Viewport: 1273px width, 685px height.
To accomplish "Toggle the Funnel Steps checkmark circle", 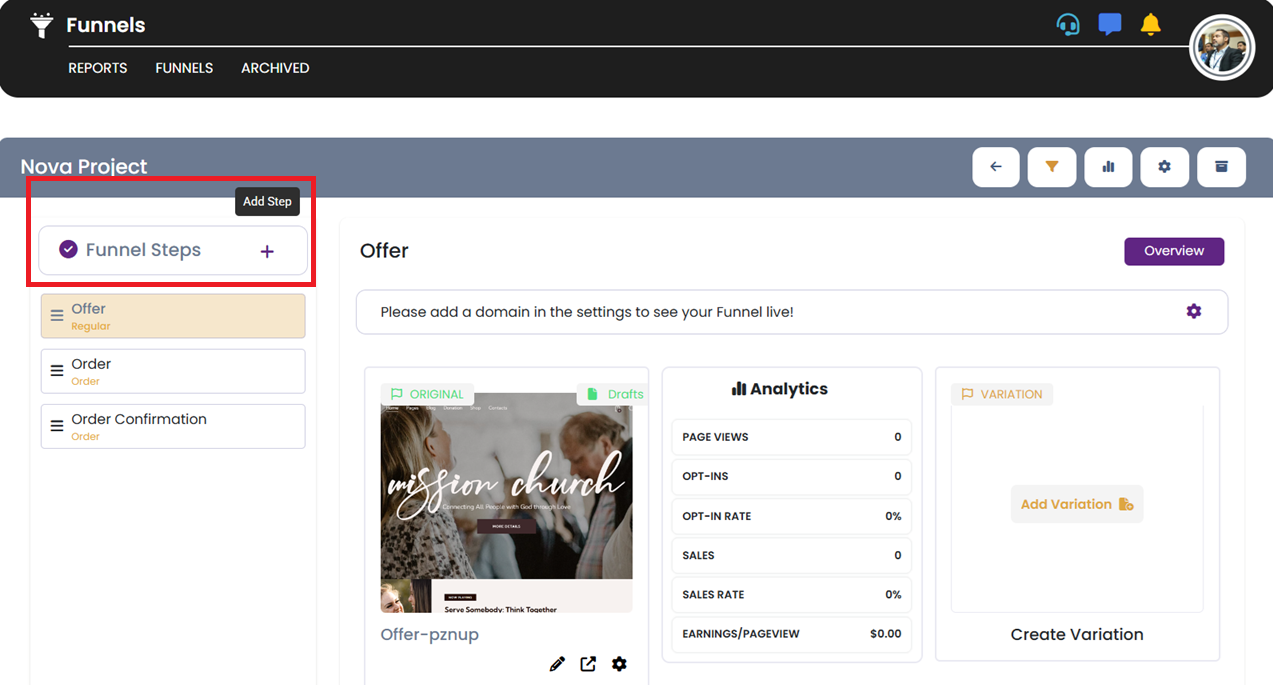I will coord(68,249).
